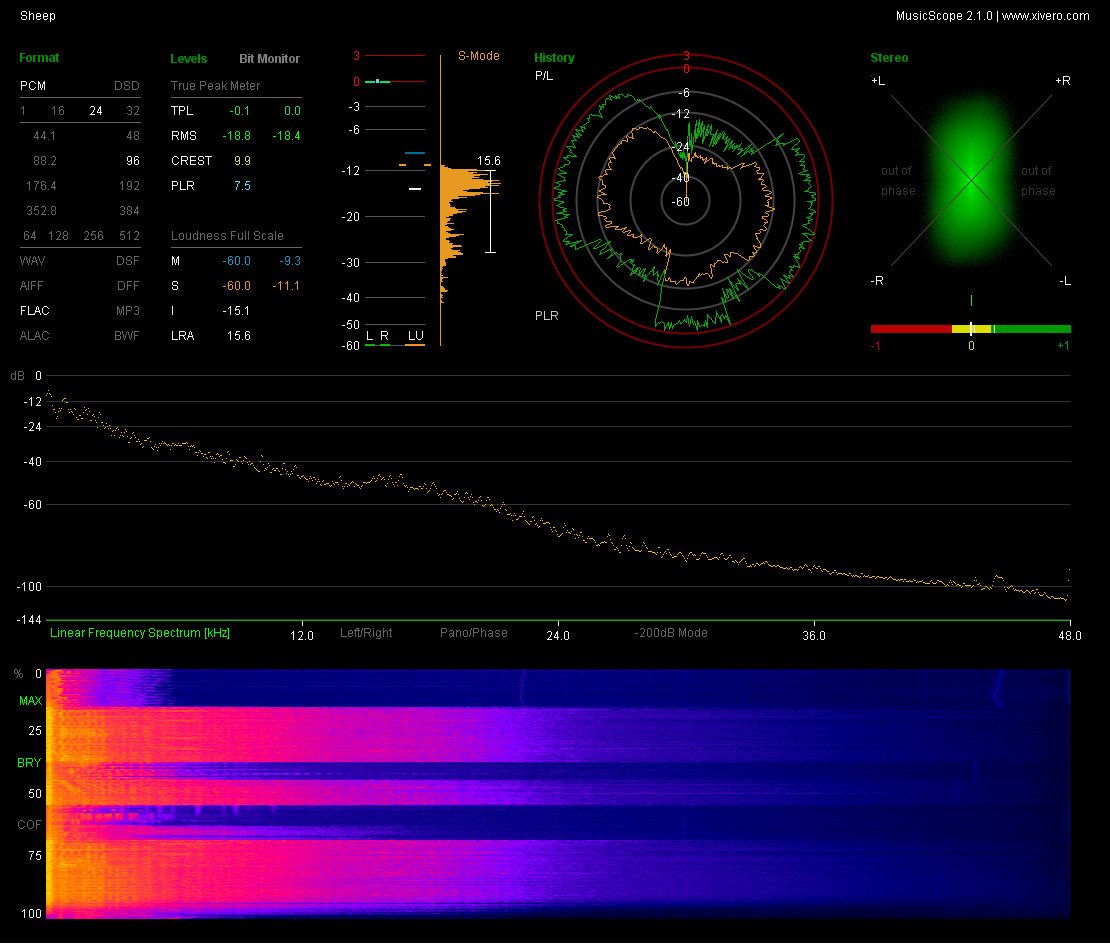Open the www.xivero.com link
This screenshot has width=1110, height=945.
[x=1045, y=16]
